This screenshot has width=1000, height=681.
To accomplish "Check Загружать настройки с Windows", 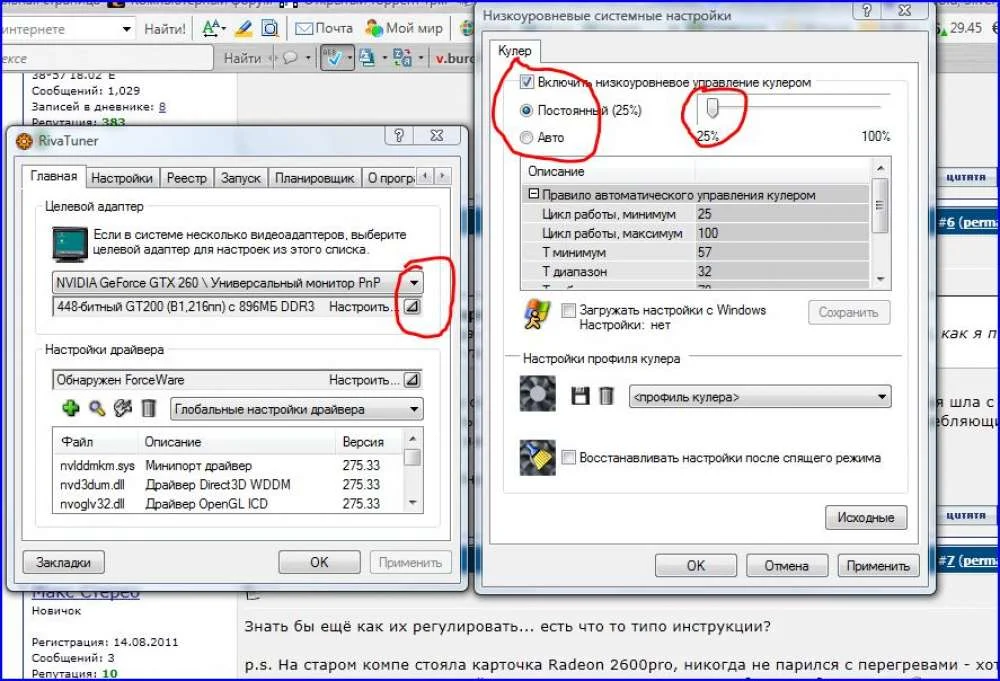I will [568, 311].
